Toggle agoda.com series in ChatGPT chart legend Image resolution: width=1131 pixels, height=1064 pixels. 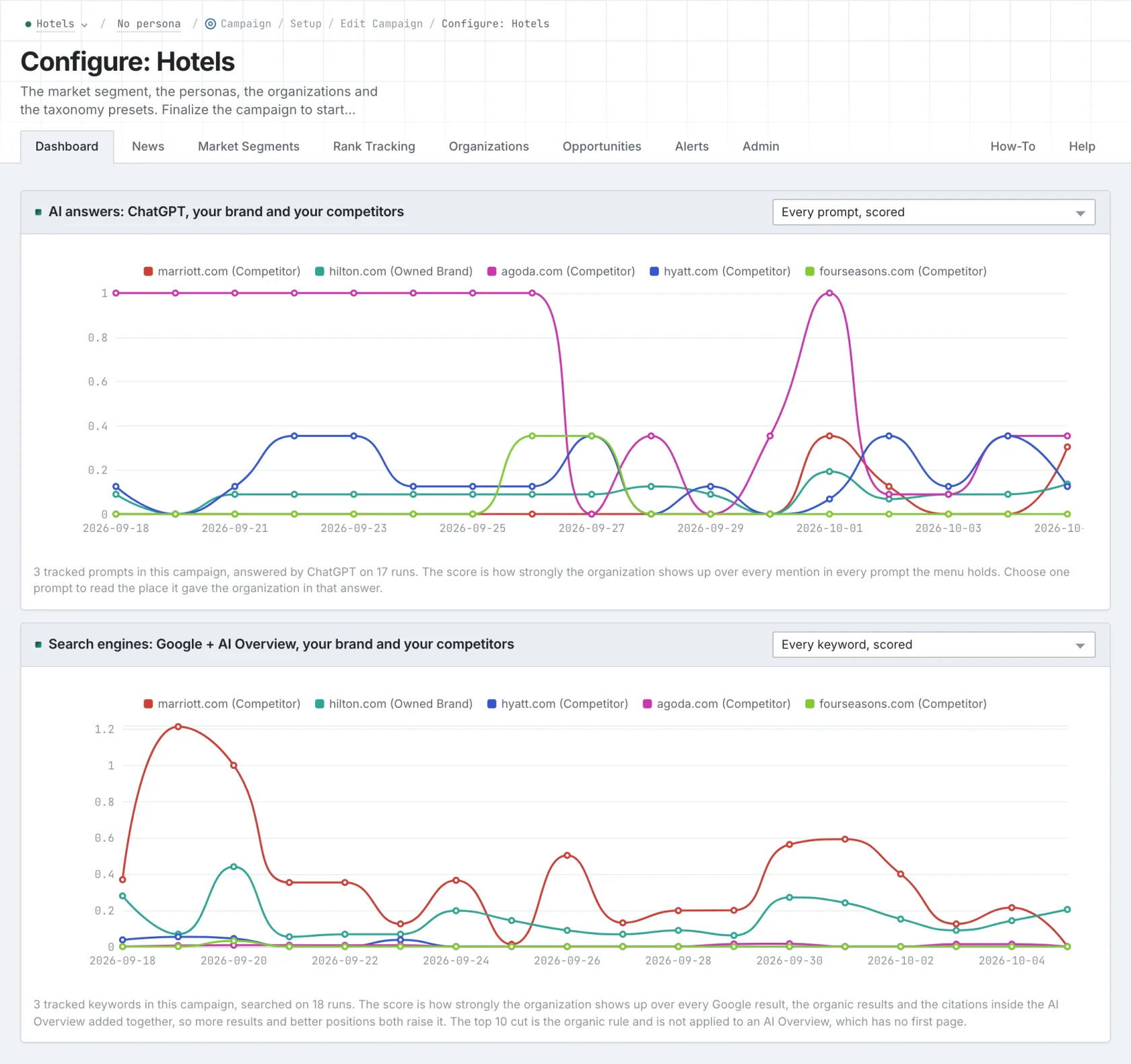click(x=561, y=271)
